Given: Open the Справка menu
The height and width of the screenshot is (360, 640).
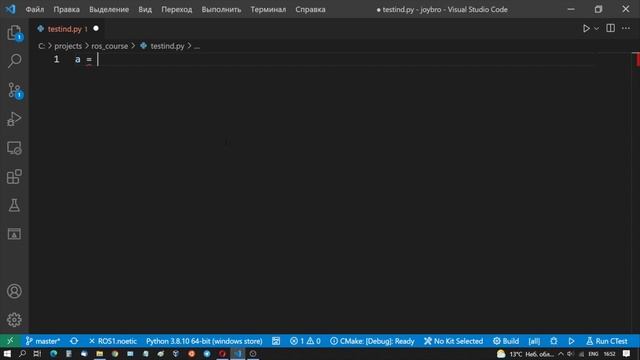Looking at the screenshot, I should click(310, 9).
